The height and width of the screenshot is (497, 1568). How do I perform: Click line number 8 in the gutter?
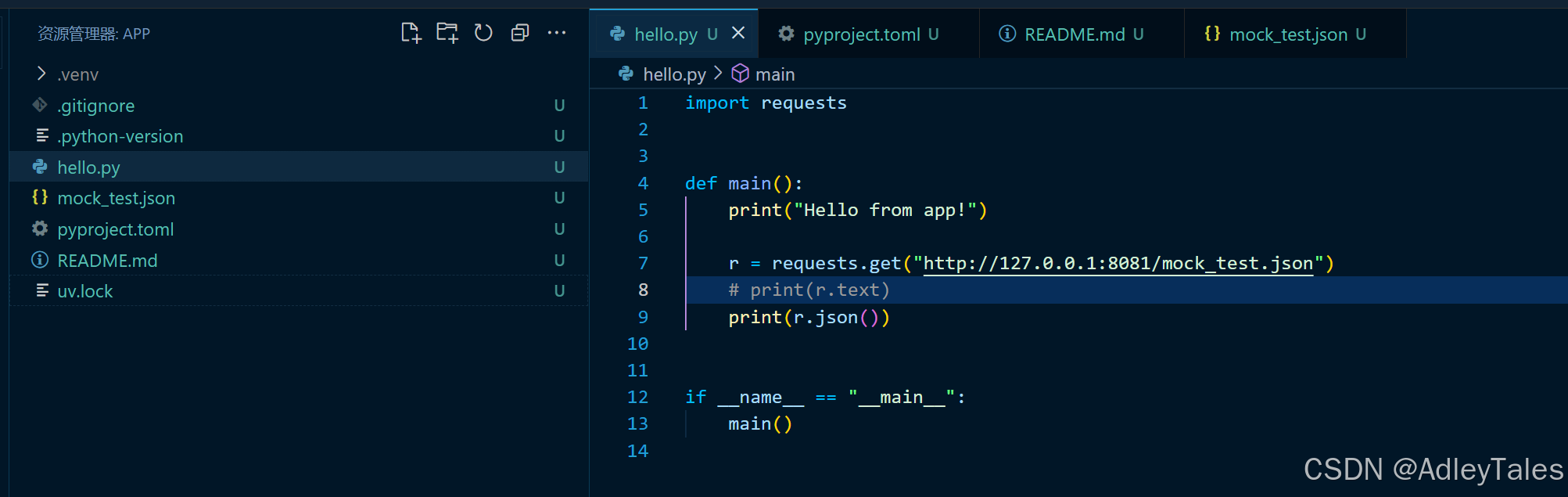(x=643, y=290)
